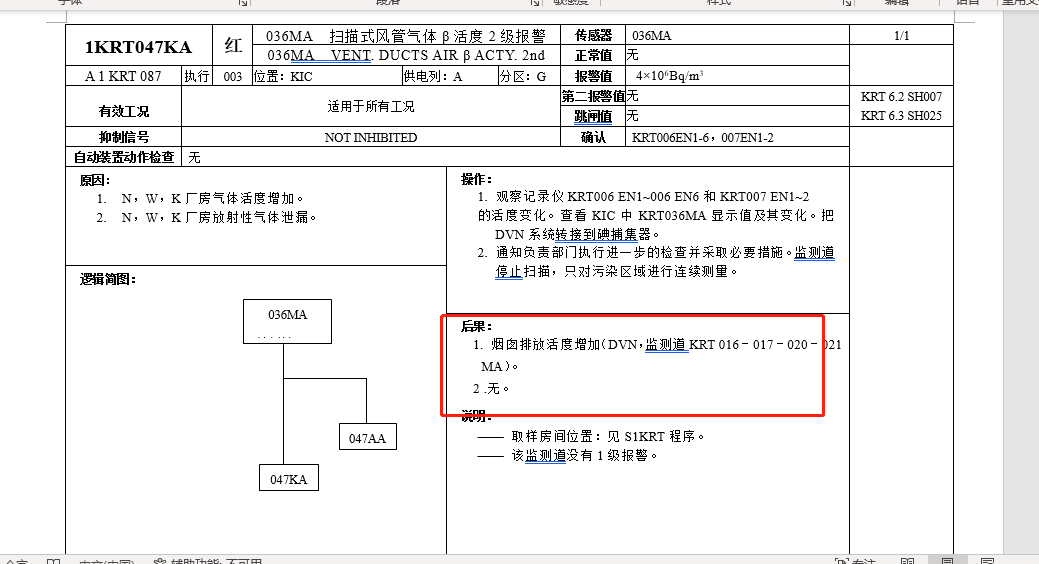Switch to Web Layout view
Viewport: 1039px width, 564px height.
click(986, 561)
